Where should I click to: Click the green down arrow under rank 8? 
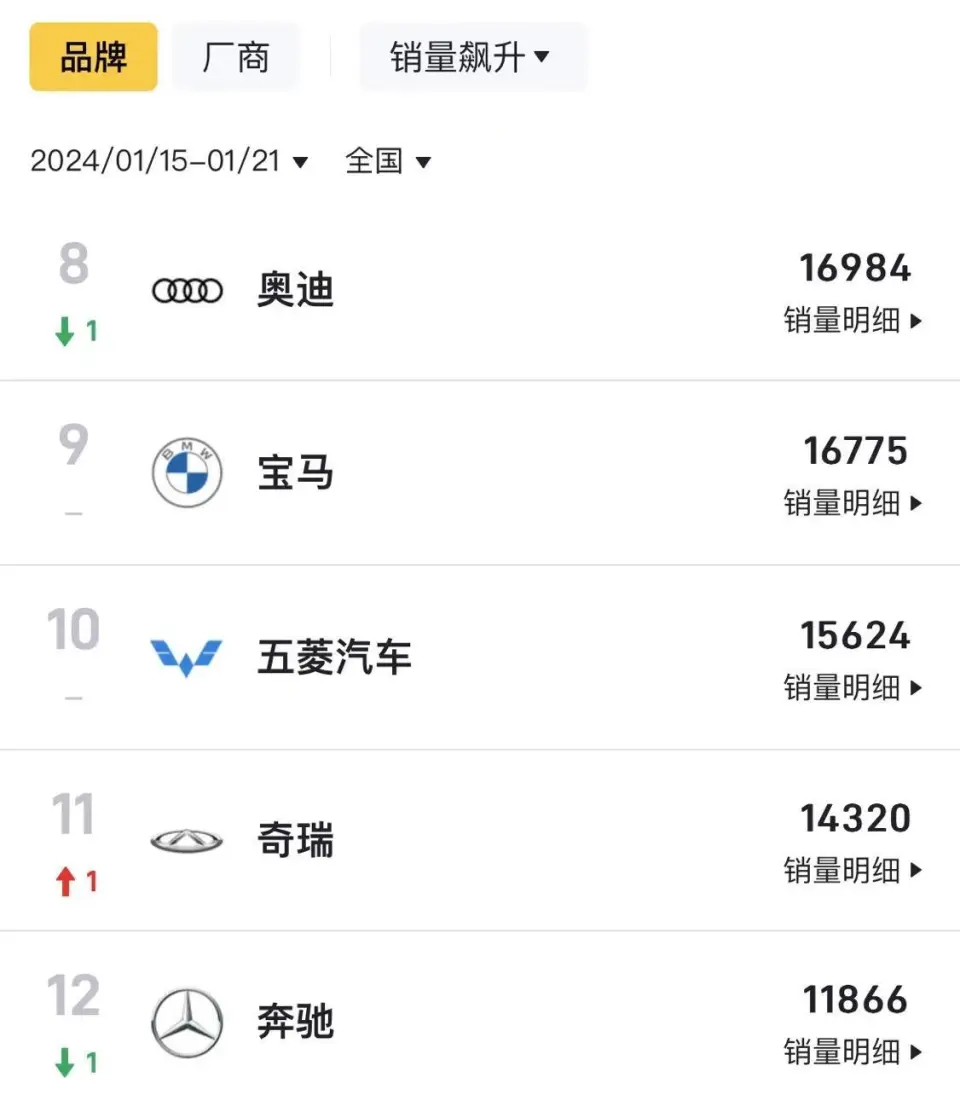(x=65, y=331)
